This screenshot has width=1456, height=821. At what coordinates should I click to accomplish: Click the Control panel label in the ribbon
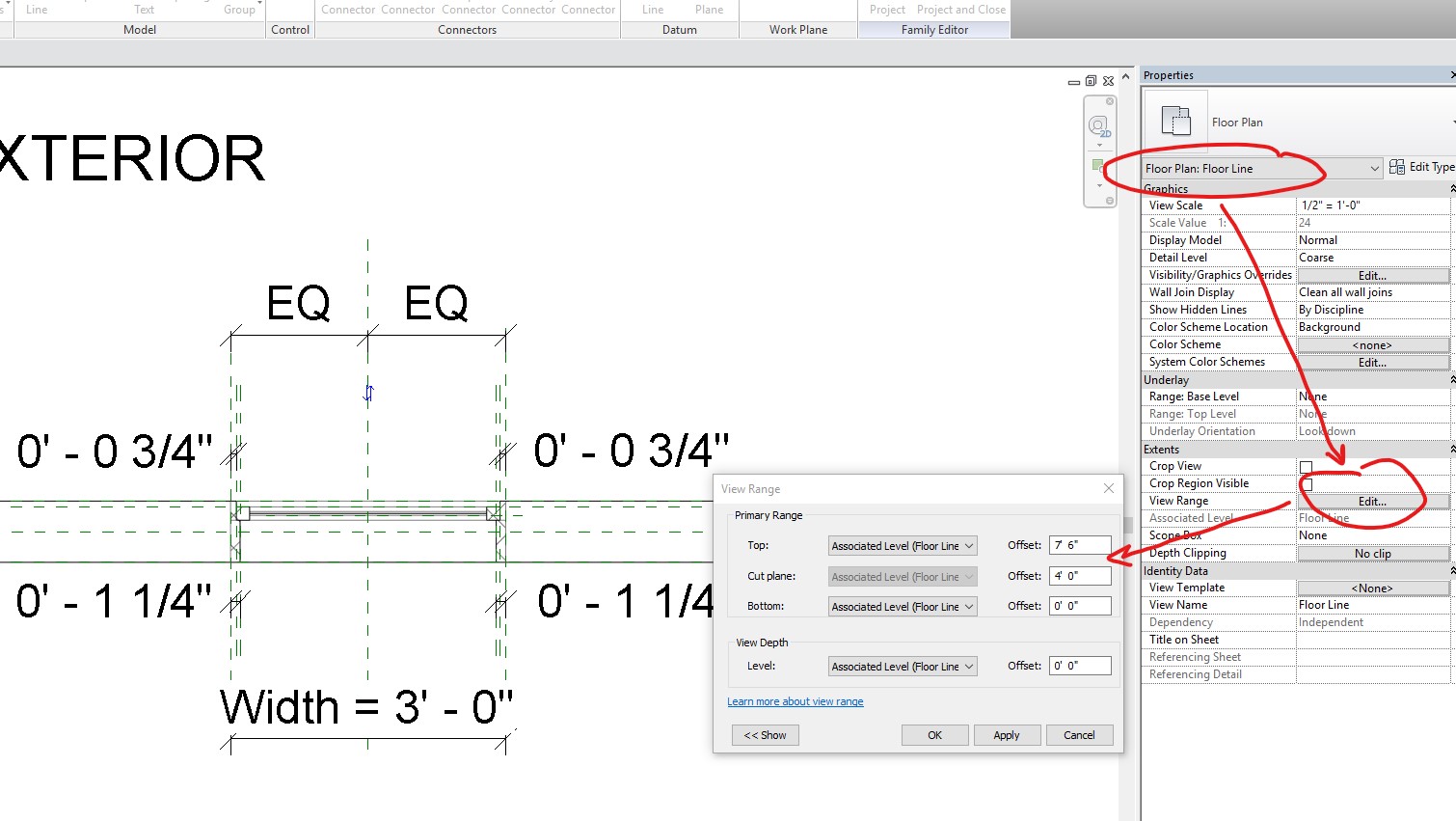289,29
